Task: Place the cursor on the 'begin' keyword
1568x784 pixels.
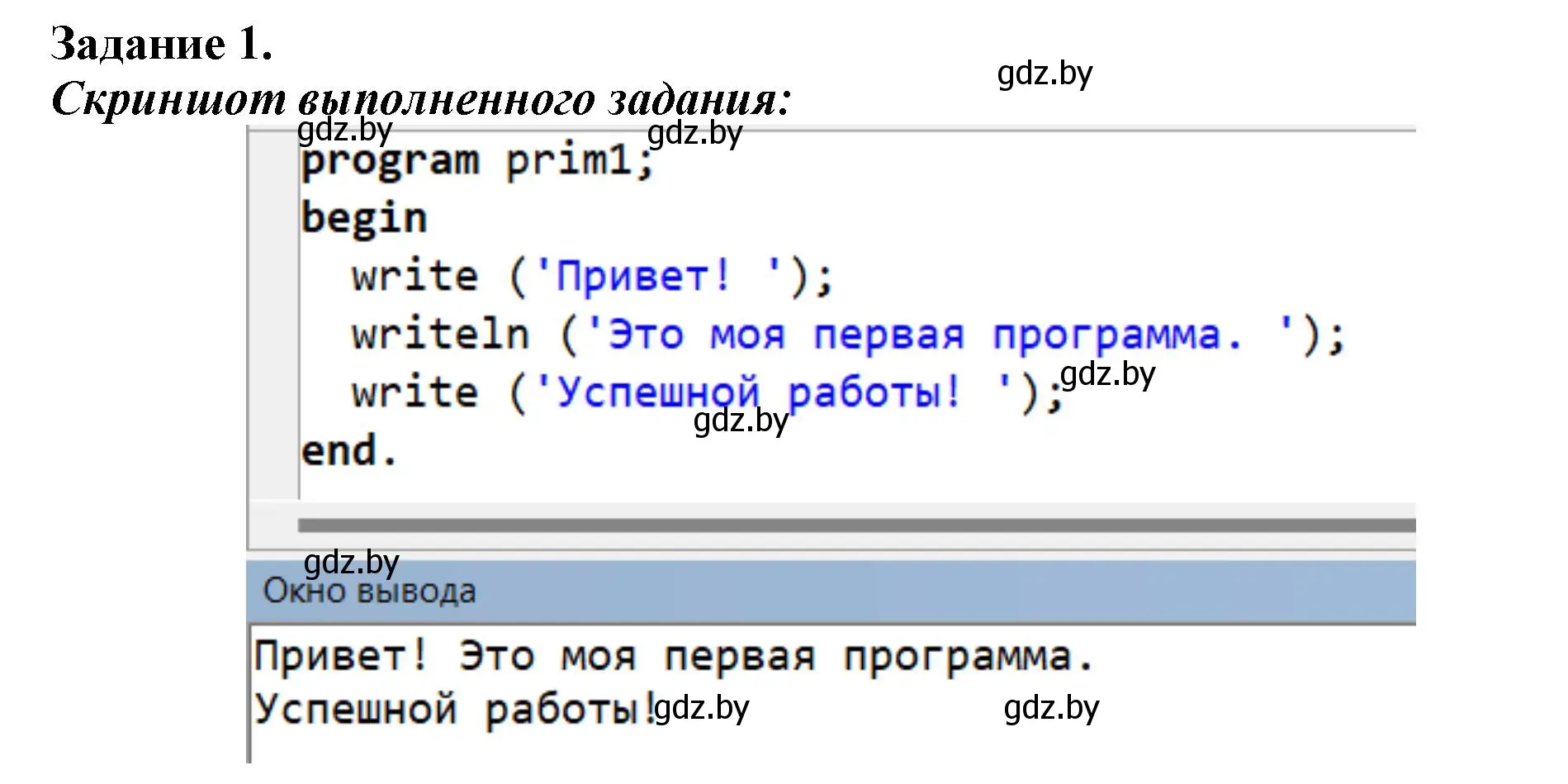Action: pos(364,220)
